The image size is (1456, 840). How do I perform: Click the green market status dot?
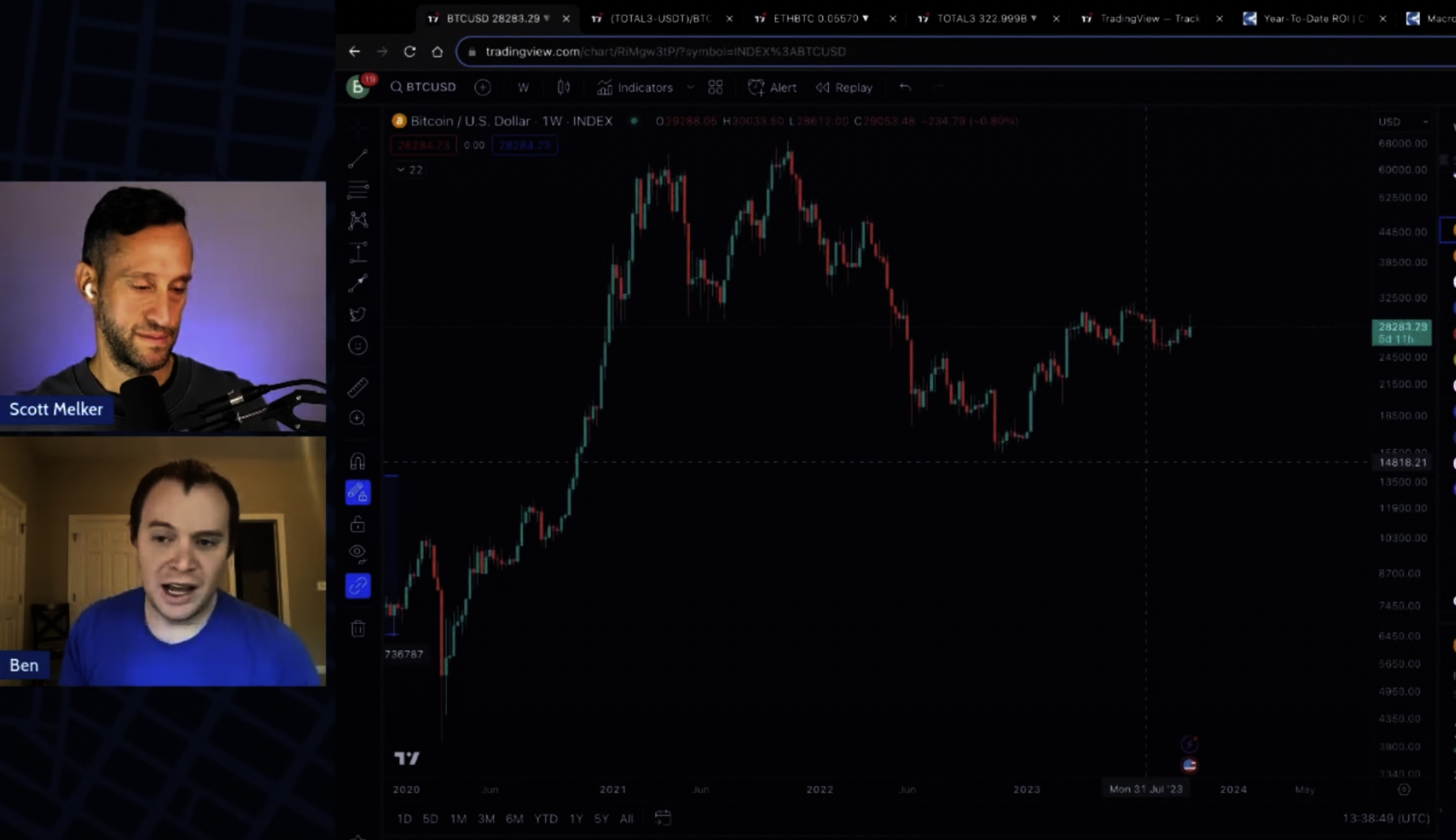pyautogui.click(x=633, y=121)
